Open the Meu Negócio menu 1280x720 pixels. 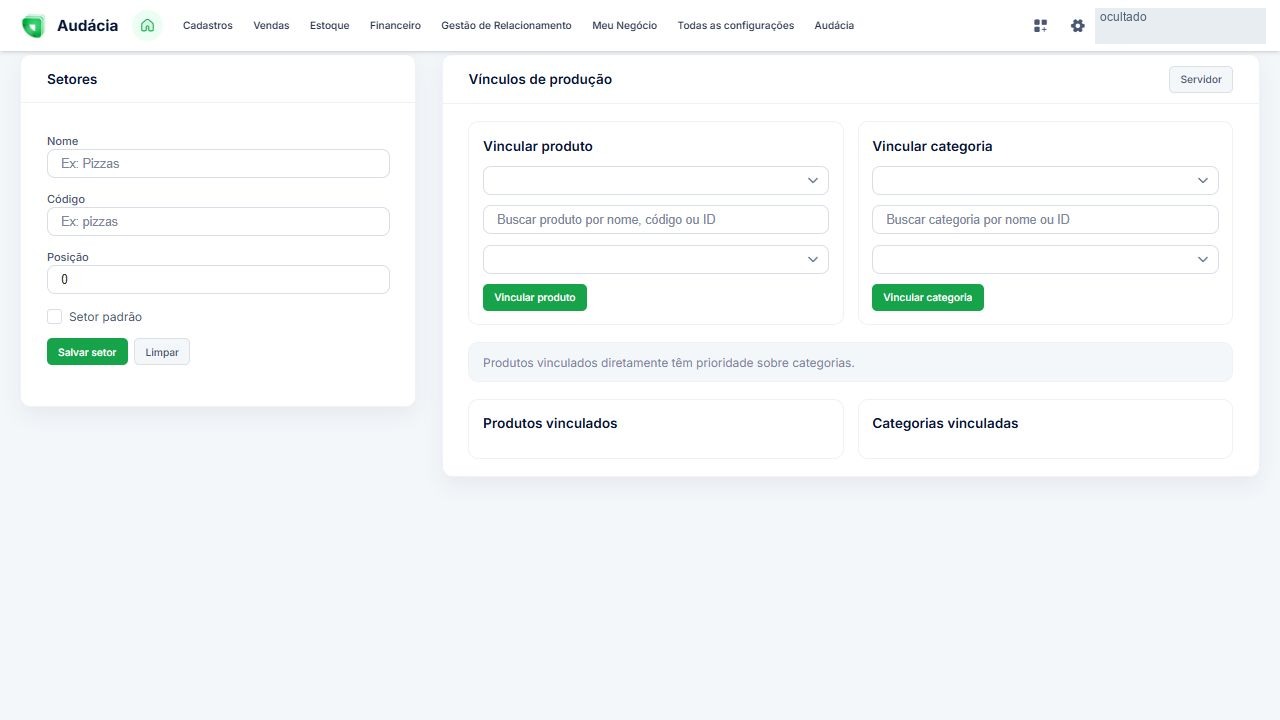coord(625,26)
